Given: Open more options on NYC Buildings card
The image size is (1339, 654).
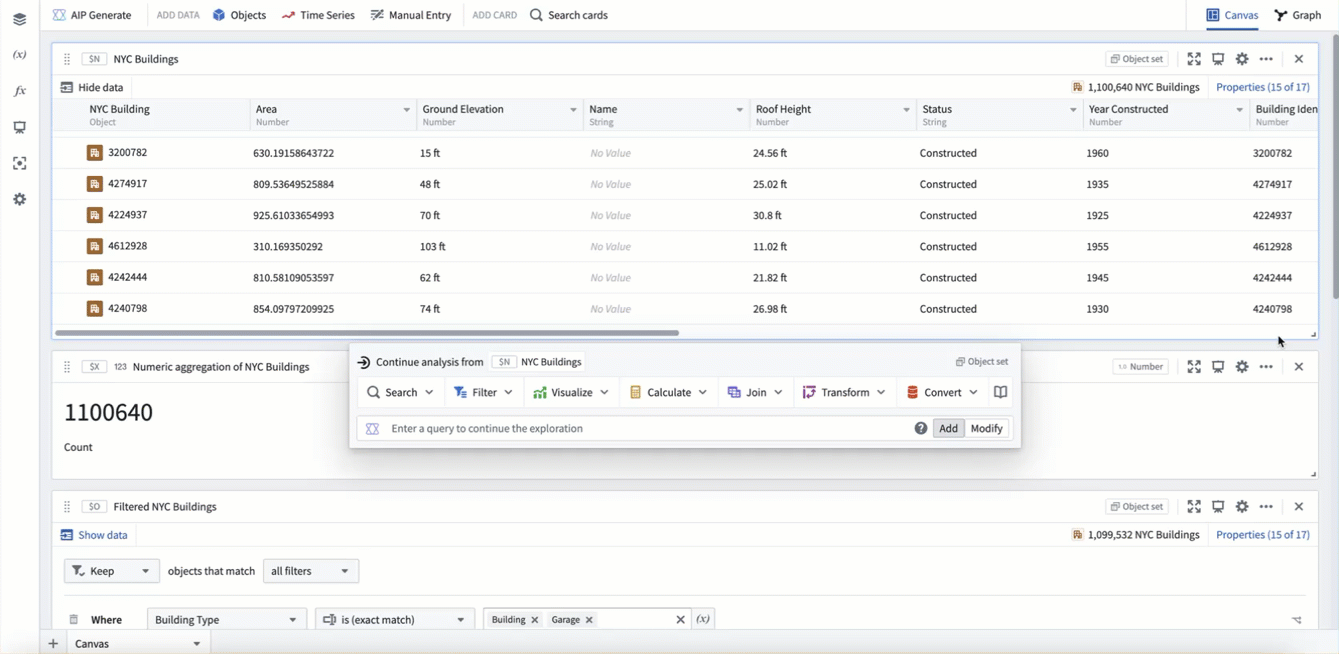Looking at the screenshot, I should coord(1266,59).
